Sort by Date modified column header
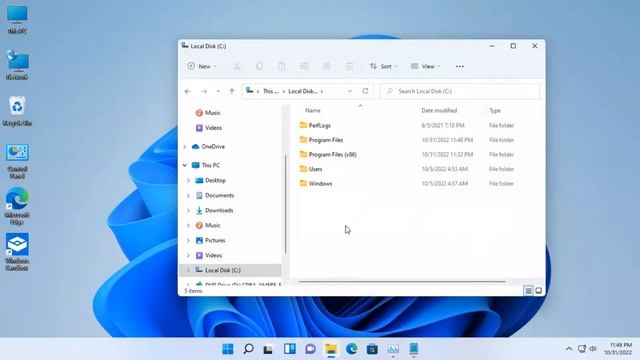Screen dimensions: 640x360 pos(439,111)
